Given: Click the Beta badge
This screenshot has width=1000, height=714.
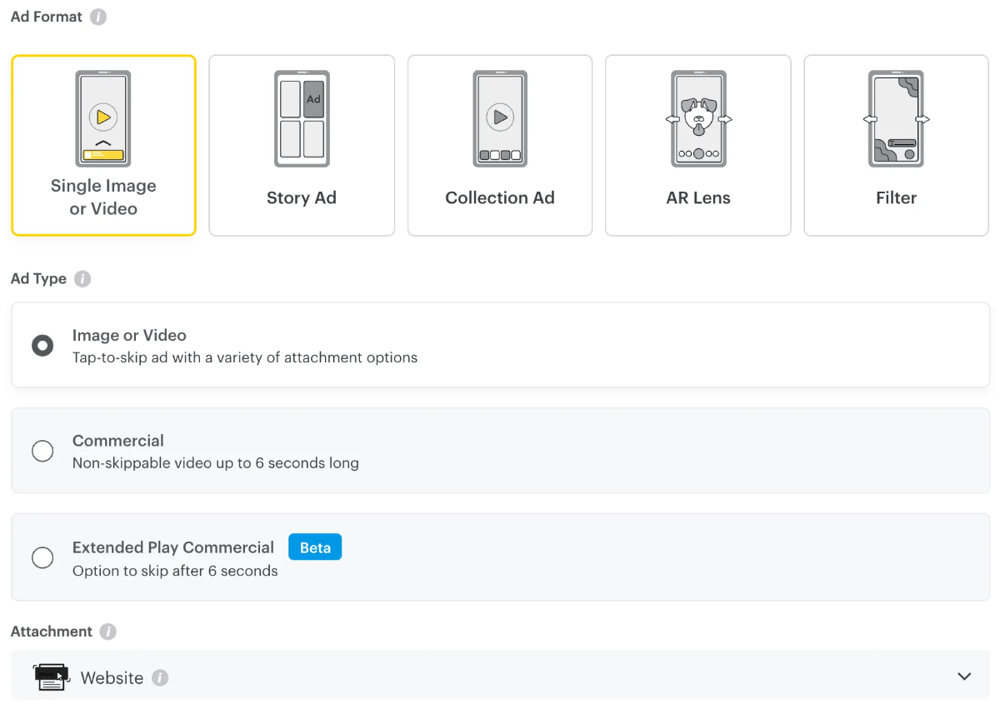Looking at the screenshot, I should point(315,547).
